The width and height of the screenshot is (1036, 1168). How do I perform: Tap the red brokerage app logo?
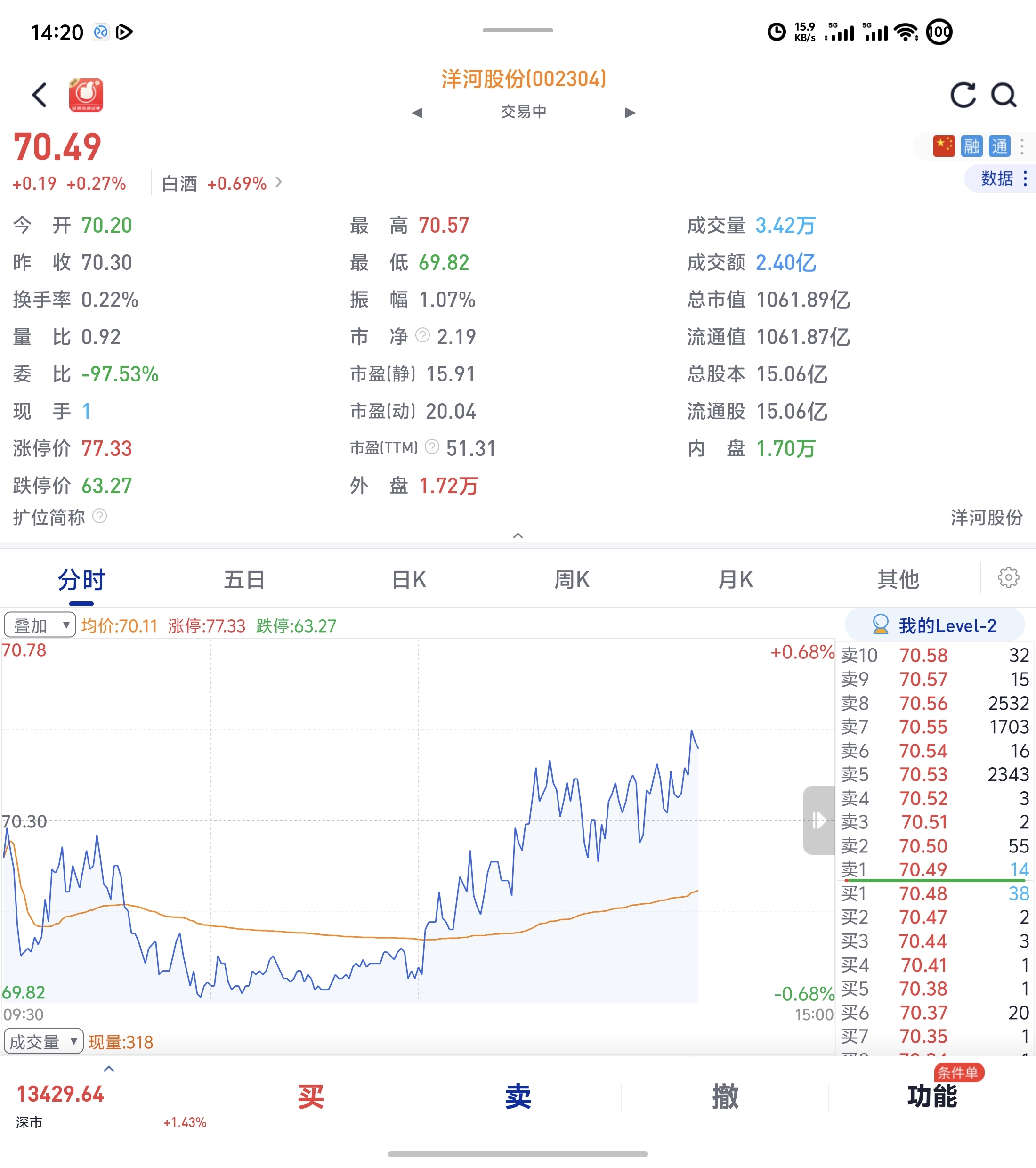click(86, 95)
